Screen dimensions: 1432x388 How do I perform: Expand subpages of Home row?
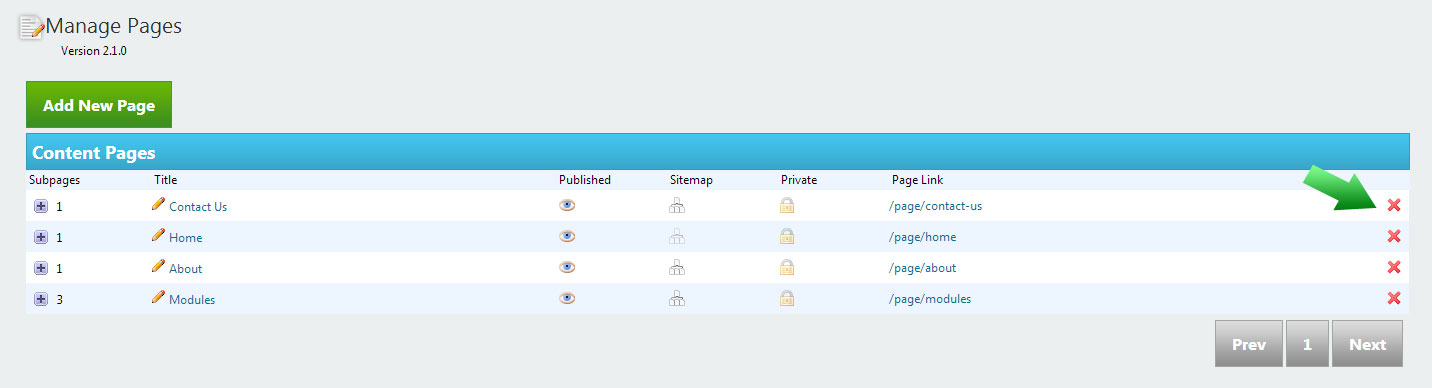[x=41, y=237]
